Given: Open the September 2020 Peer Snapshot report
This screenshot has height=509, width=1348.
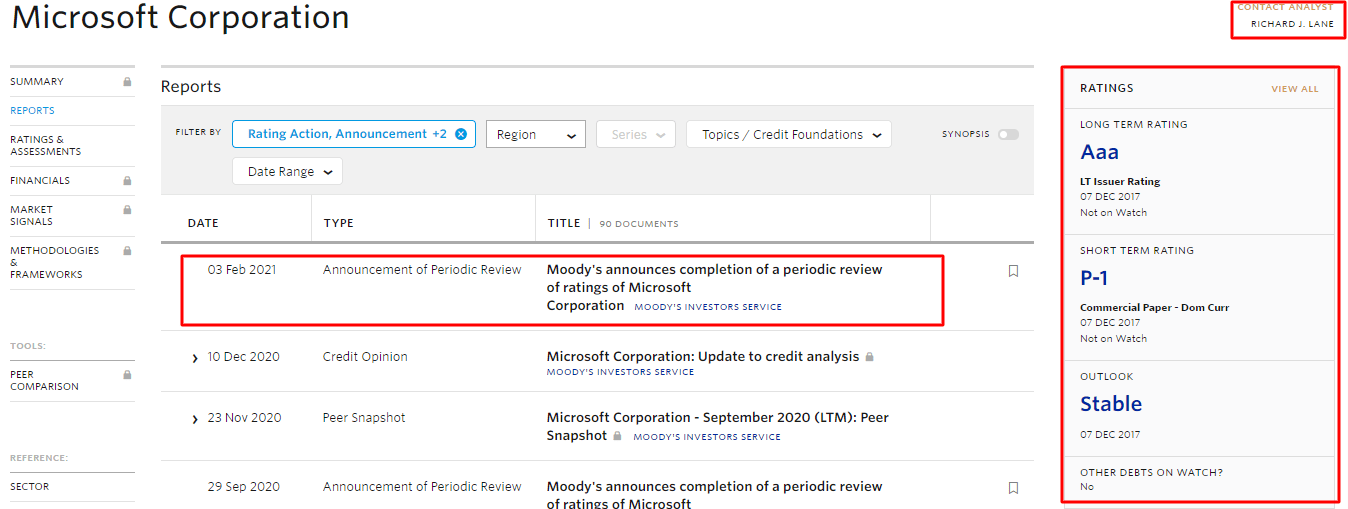Looking at the screenshot, I should 718,426.
